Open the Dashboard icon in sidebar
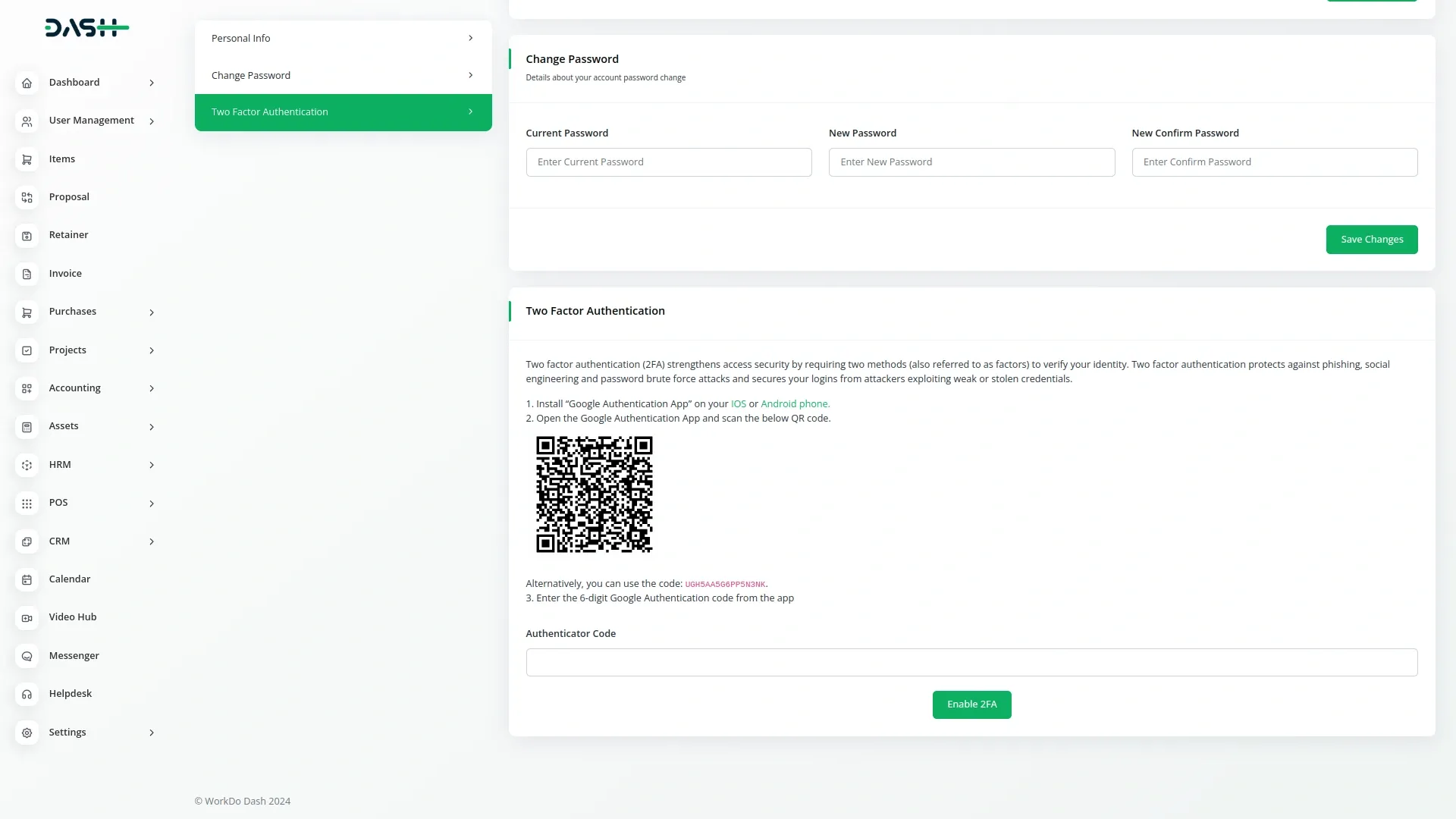Image resolution: width=1456 pixels, height=819 pixels. pyautogui.click(x=27, y=83)
